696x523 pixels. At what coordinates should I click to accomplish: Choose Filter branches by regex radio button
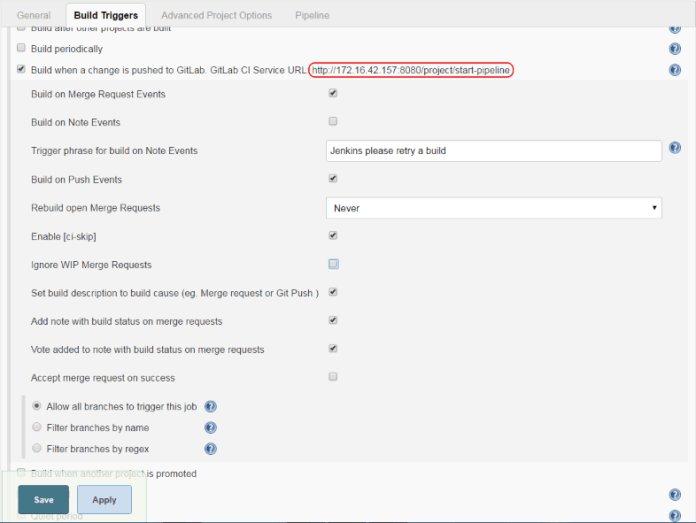(x=37, y=449)
